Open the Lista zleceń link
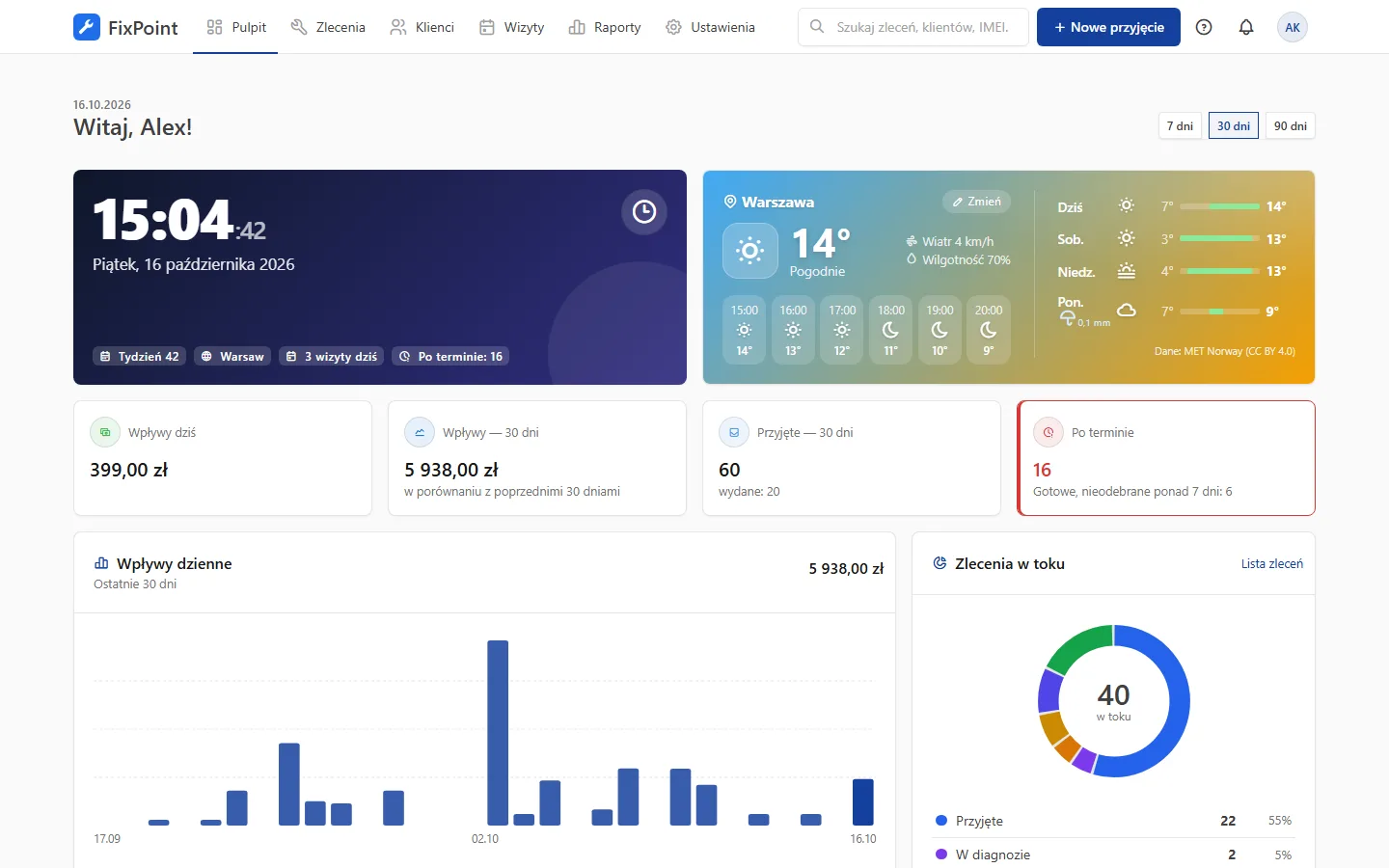The image size is (1389, 868). (x=1271, y=564)
